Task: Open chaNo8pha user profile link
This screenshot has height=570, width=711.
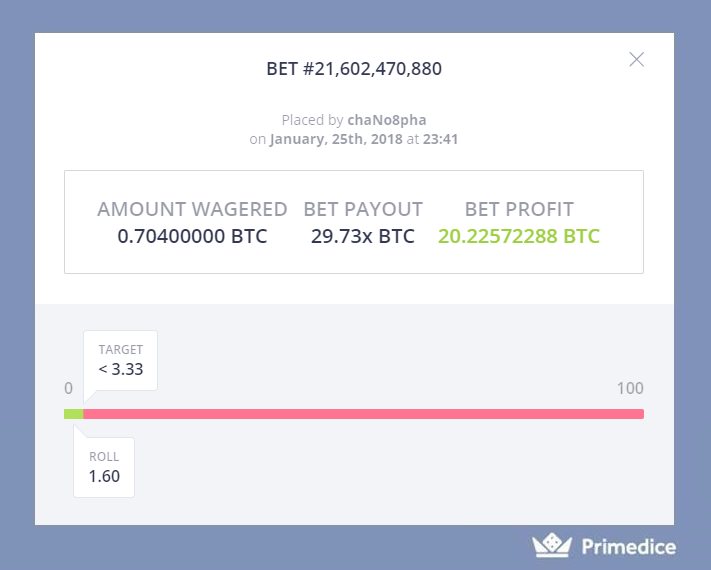Action: [x=387, y=120]
